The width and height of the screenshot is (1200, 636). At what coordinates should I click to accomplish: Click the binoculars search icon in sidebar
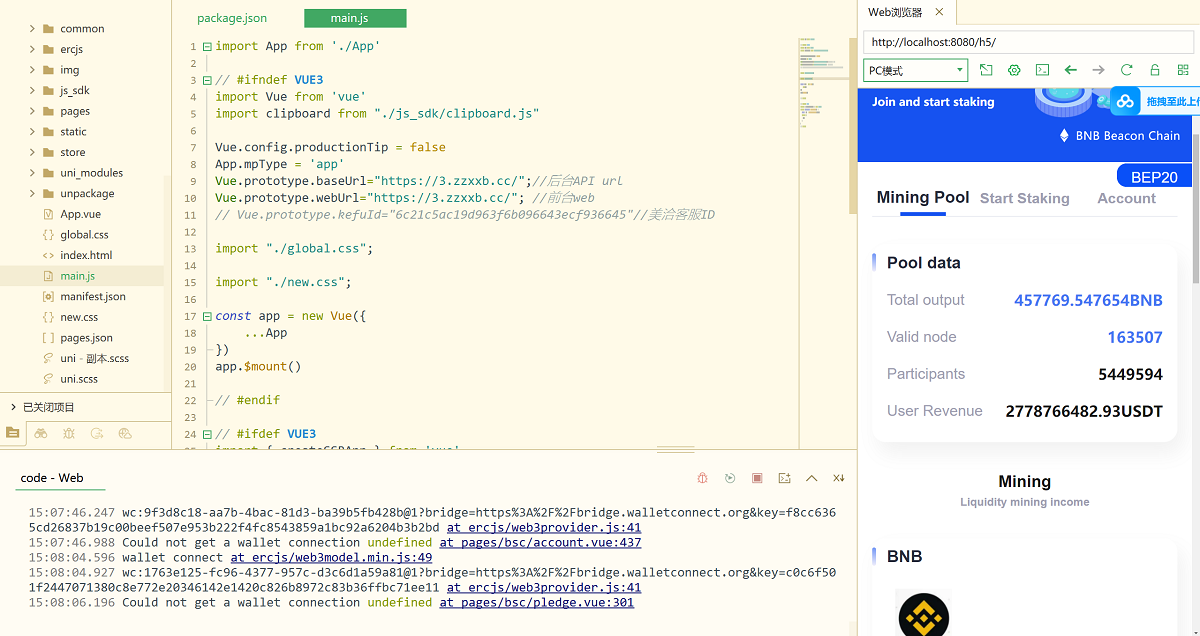(41, 433)
